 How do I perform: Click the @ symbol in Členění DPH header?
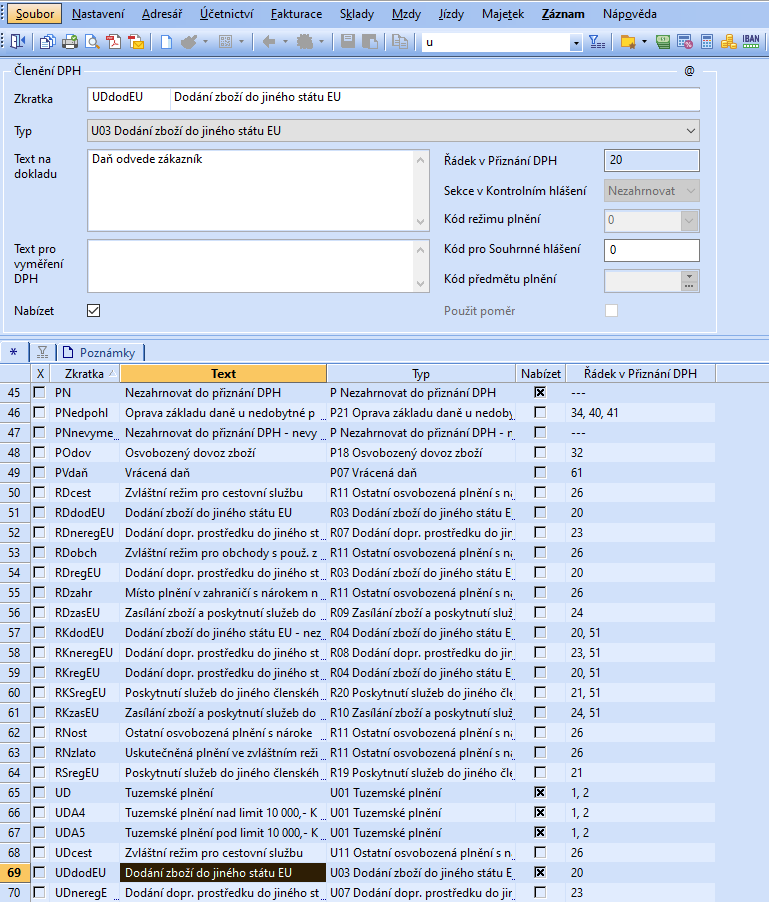(x=689, y=71)
